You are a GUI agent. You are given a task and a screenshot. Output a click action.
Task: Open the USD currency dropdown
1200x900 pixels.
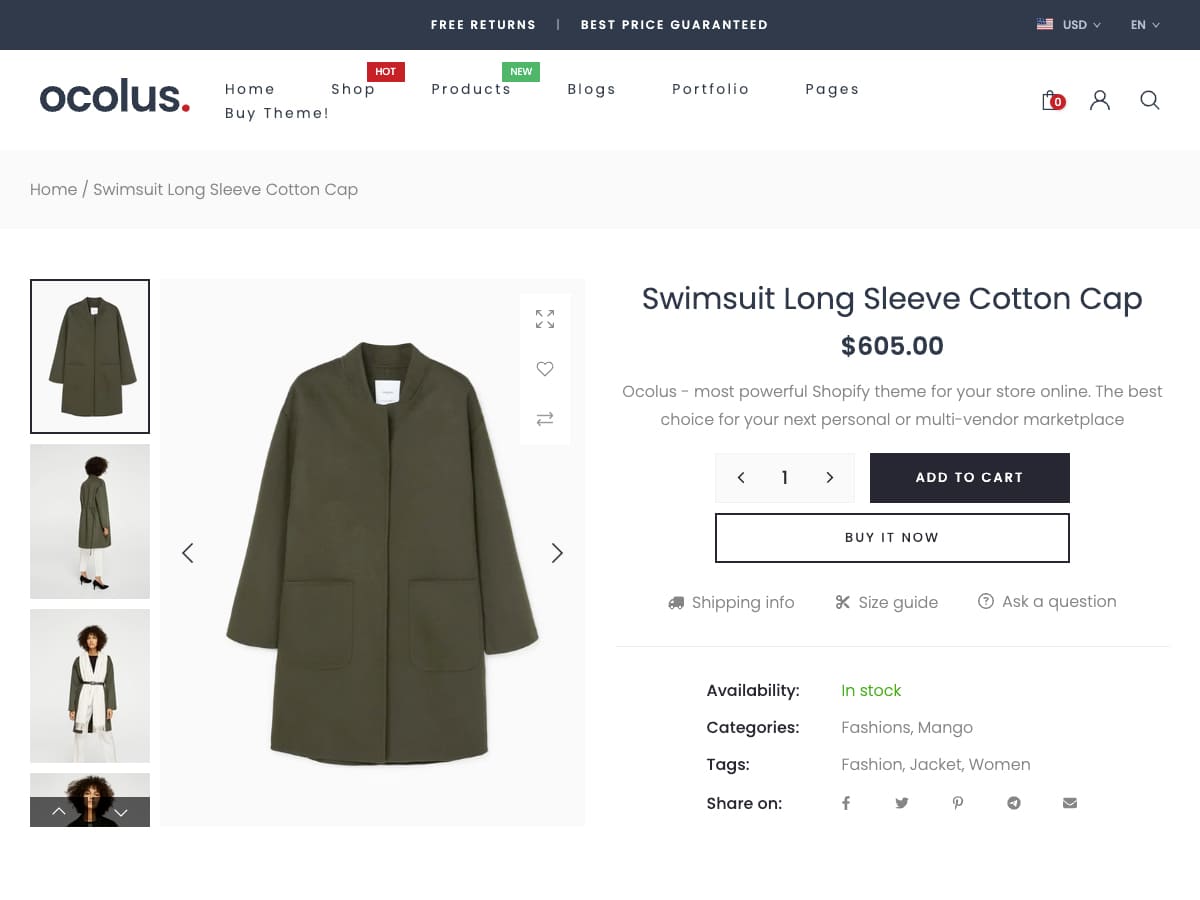tap(1070, 25)
